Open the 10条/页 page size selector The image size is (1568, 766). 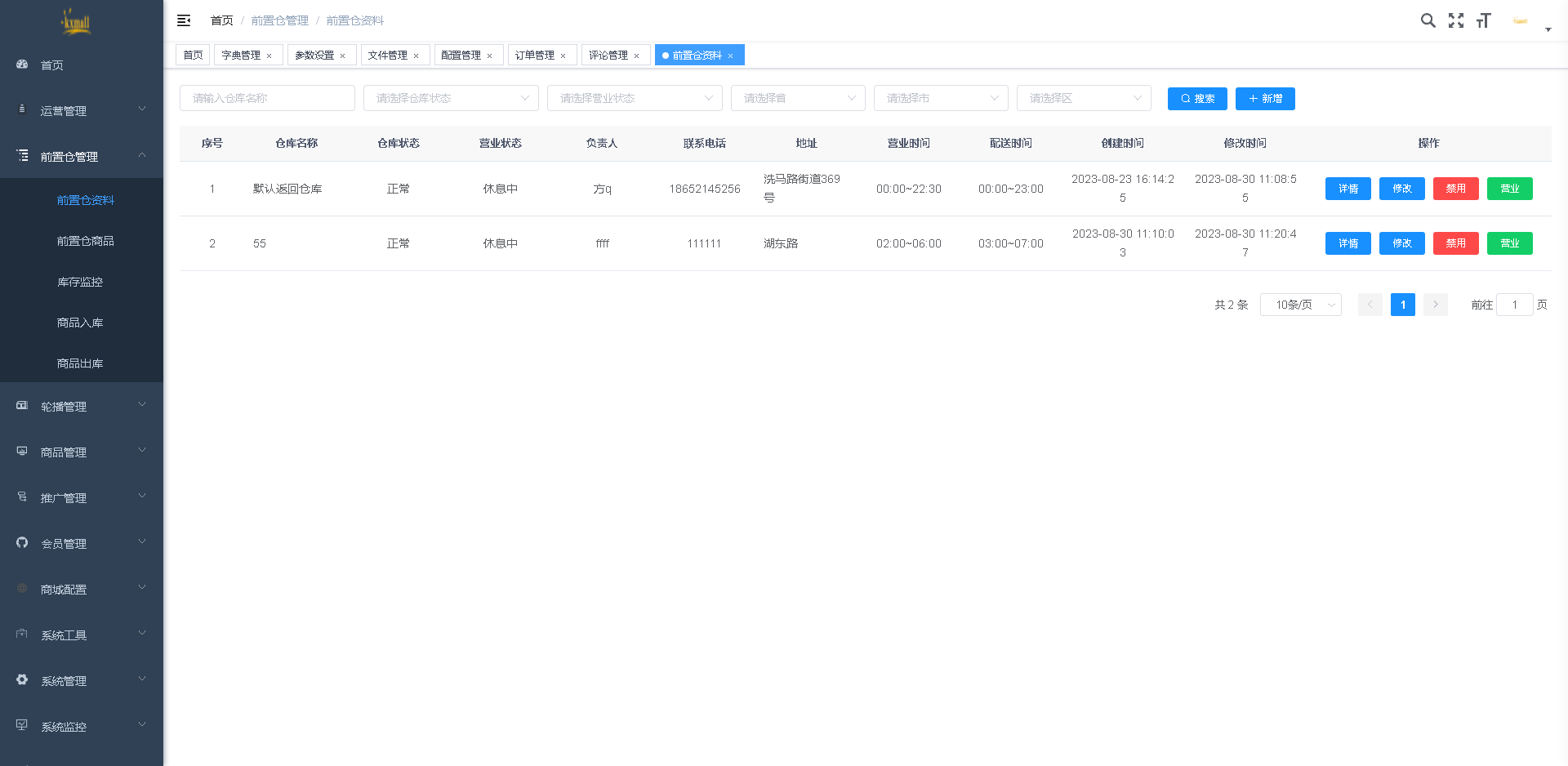[1300, 305]
